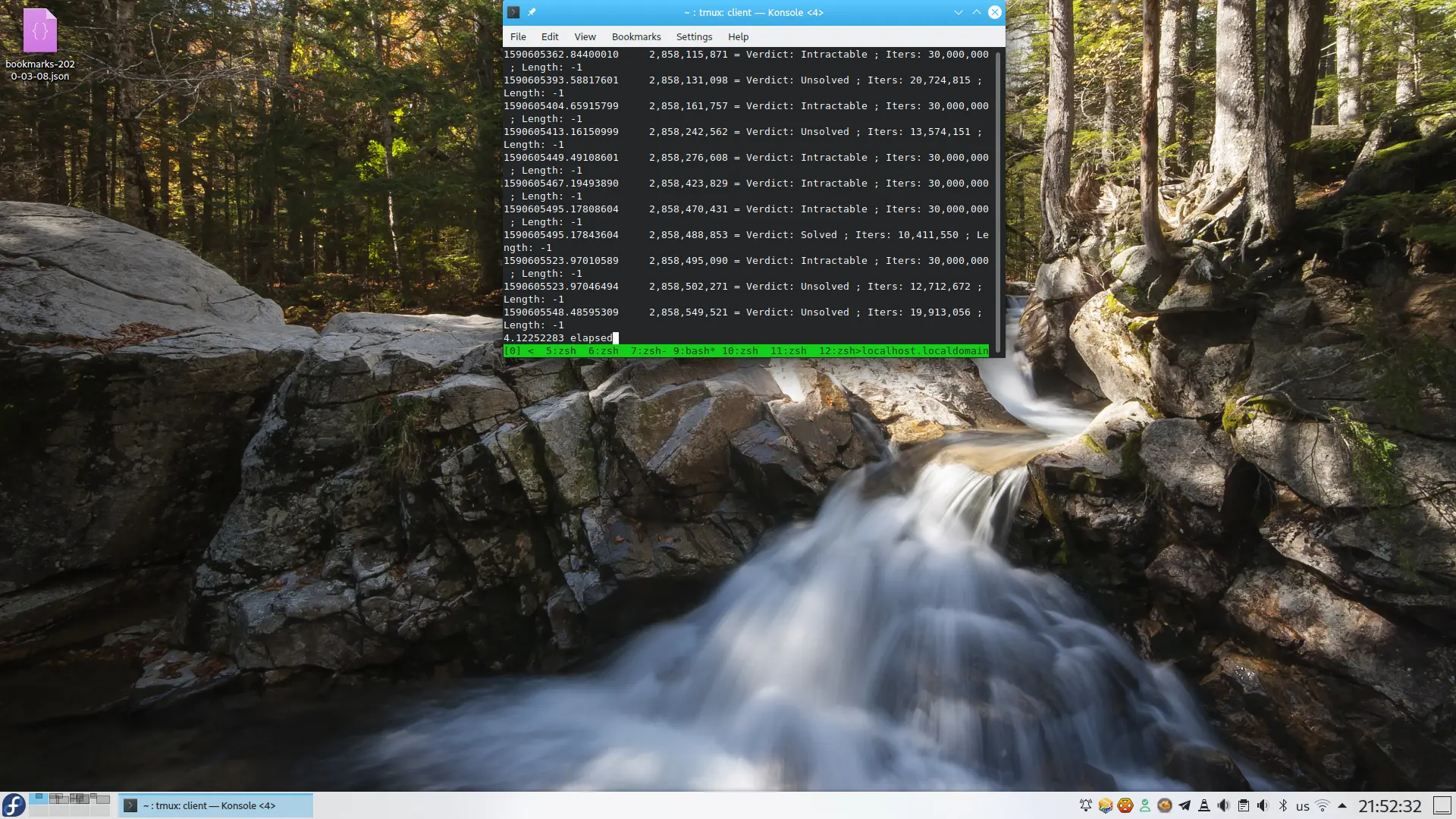Click the Keep Above chevron in Konsole title bar

pyautogui.click(x=976, y=12)
